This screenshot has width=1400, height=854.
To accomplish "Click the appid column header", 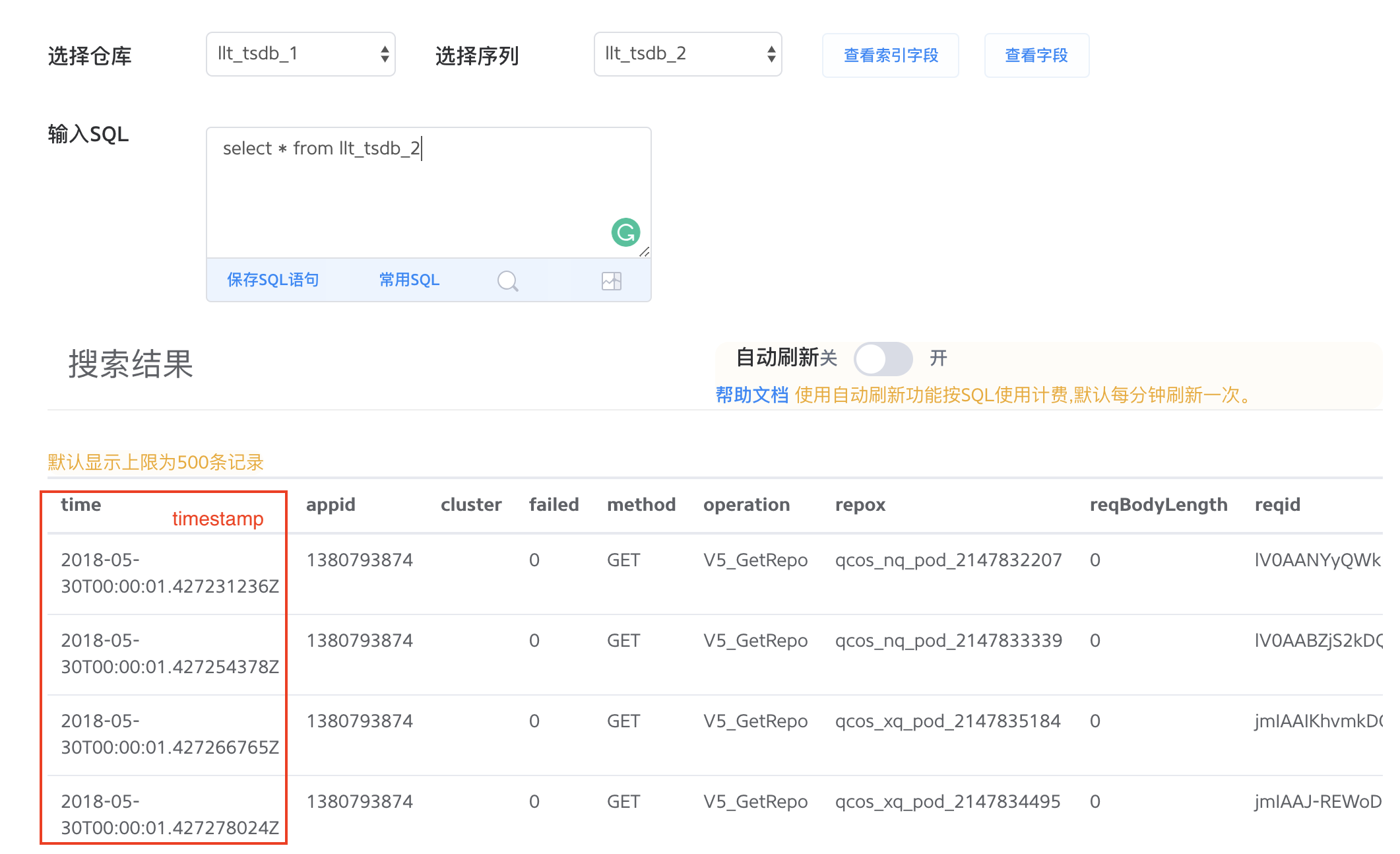I will click(x=331, y=505).
